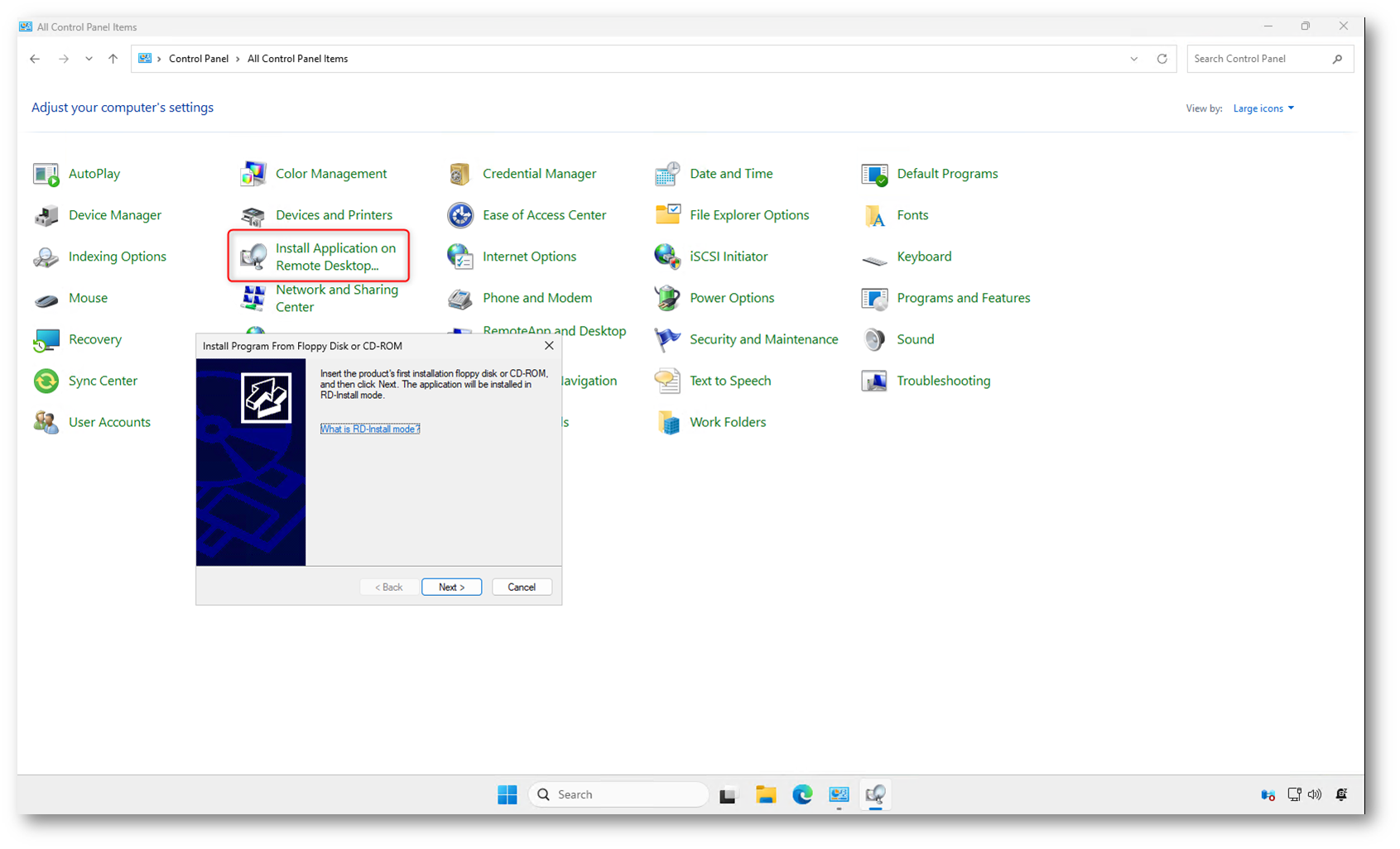Viewport: 1400px width, 849px height.
Task: Open the Troubleshooting applet
Action: 943,381
